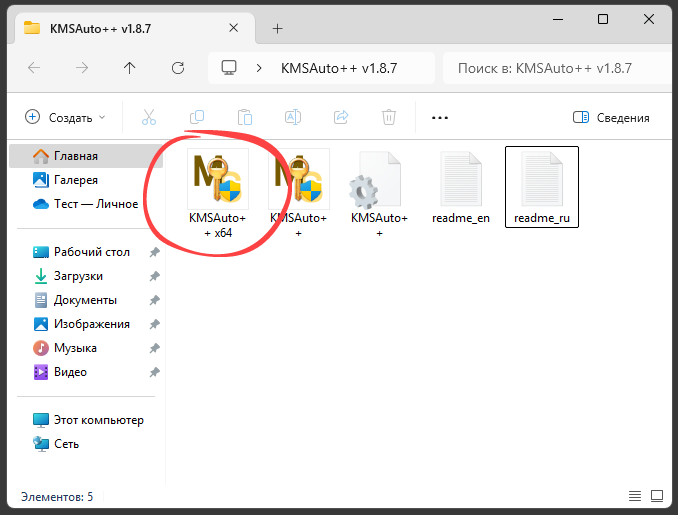Refresh the current folder view
Image resolution: width=678 pixels, height=515 pixels.
178,68
